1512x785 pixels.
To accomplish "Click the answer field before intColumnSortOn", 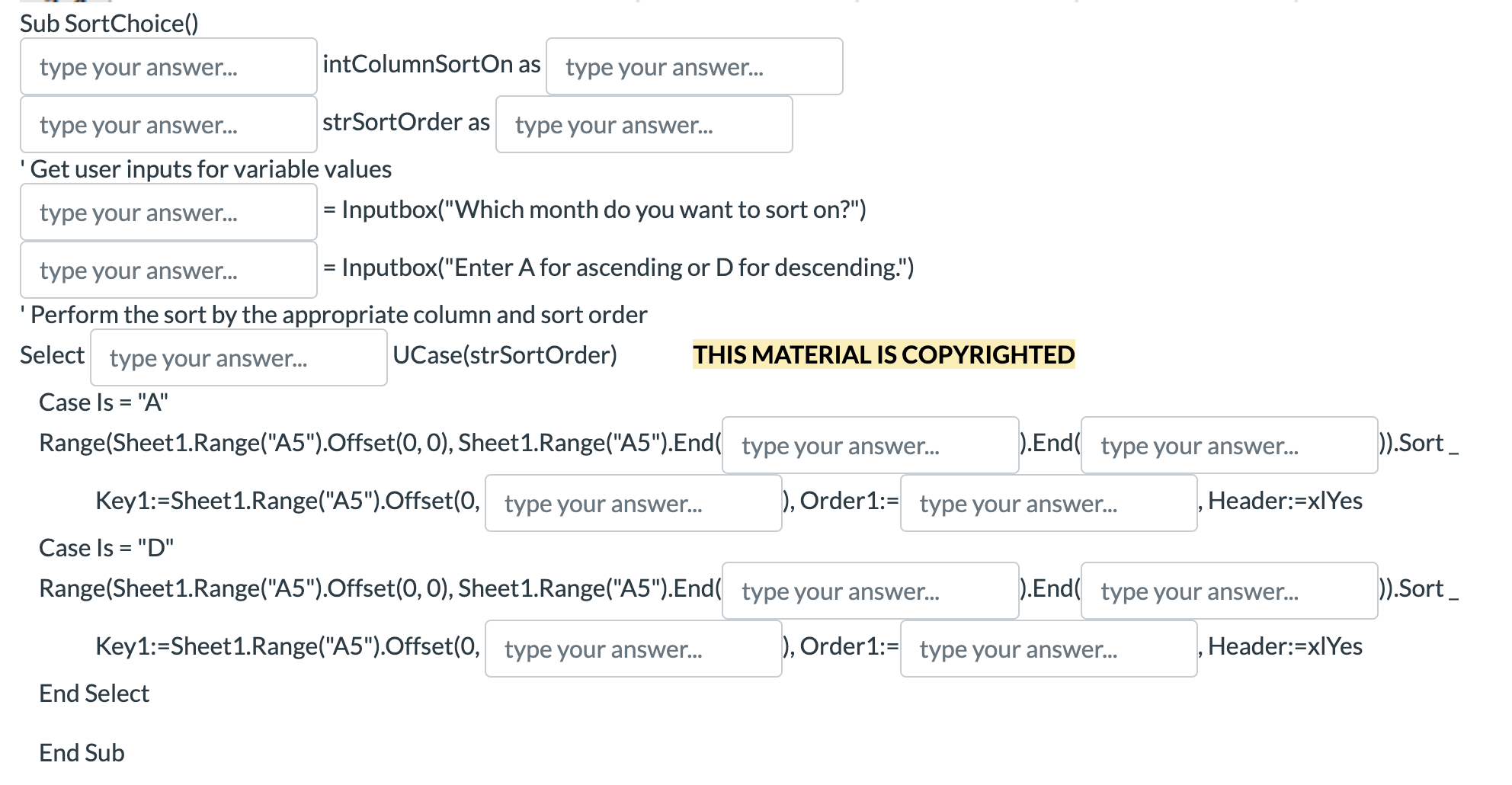I will [x=168, y=66].
